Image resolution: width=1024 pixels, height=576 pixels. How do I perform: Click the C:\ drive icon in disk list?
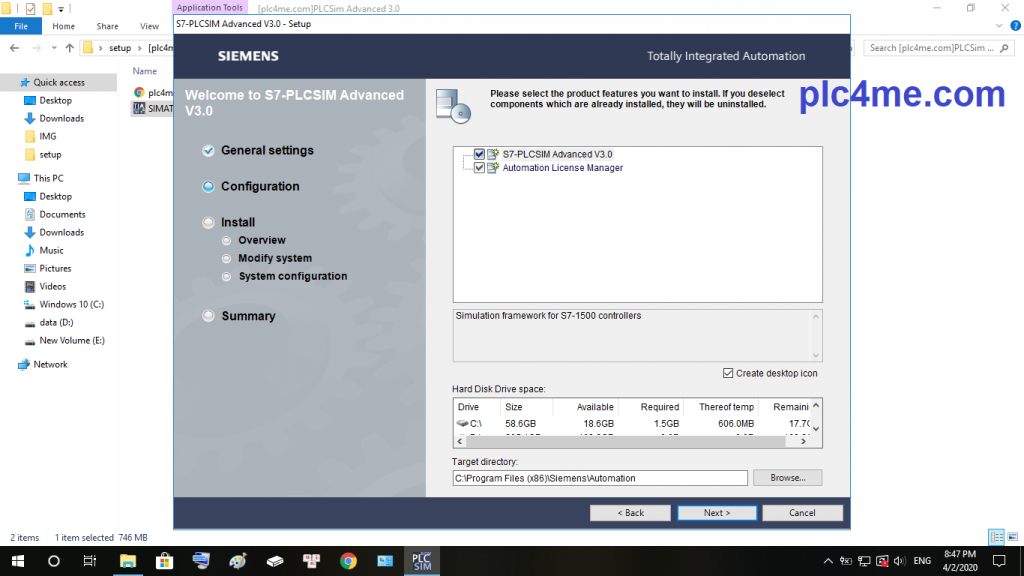pos(463,424)
